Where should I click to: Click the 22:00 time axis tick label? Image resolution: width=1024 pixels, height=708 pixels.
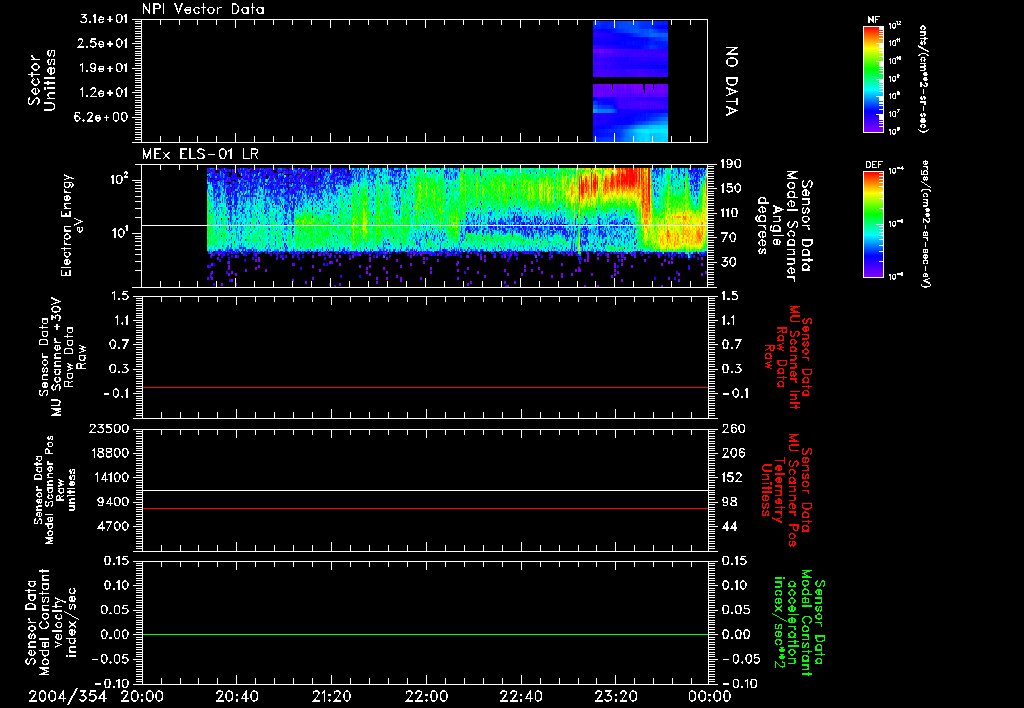tap(426, 696)
